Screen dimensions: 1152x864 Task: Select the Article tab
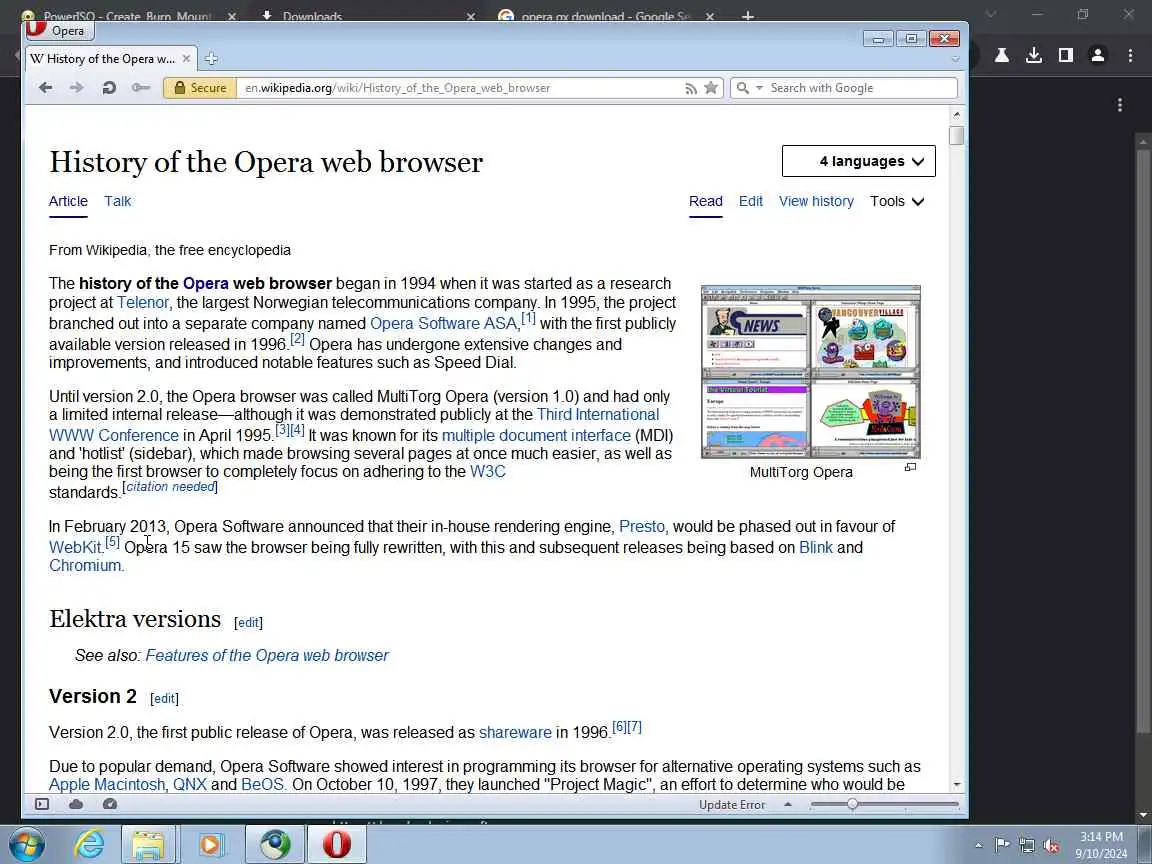coord(68,201)
